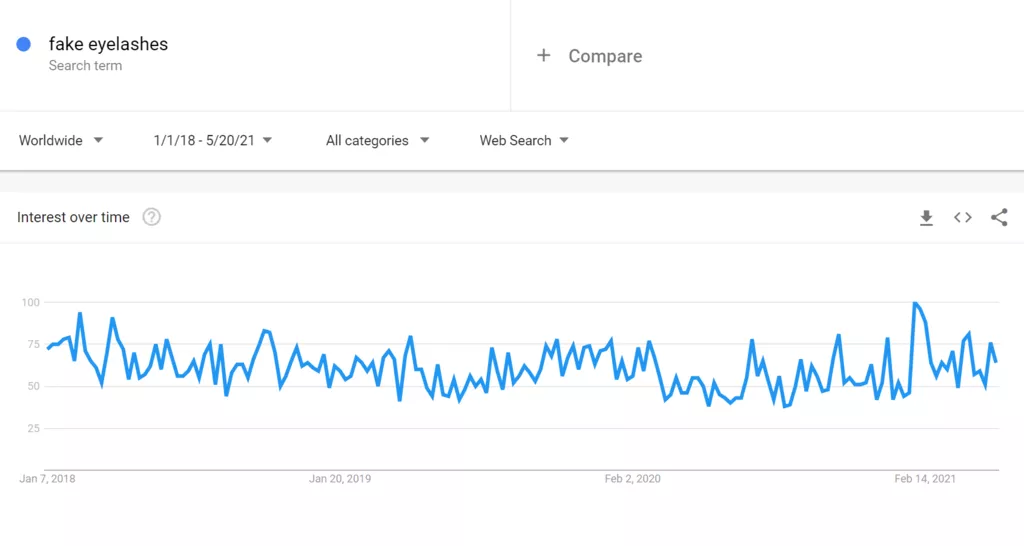The height and width of the screenshot is (546, 1024).
Task: Open help for Interest over time
Action: (152, 217)
